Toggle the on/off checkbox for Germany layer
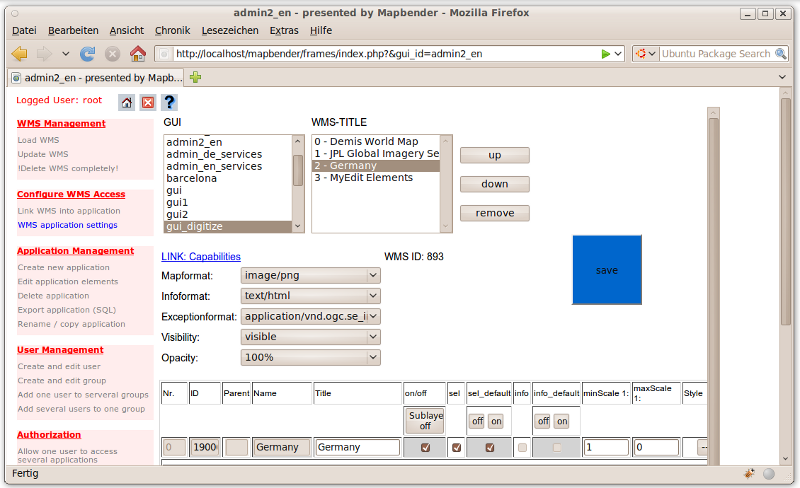 click(425, 448)
